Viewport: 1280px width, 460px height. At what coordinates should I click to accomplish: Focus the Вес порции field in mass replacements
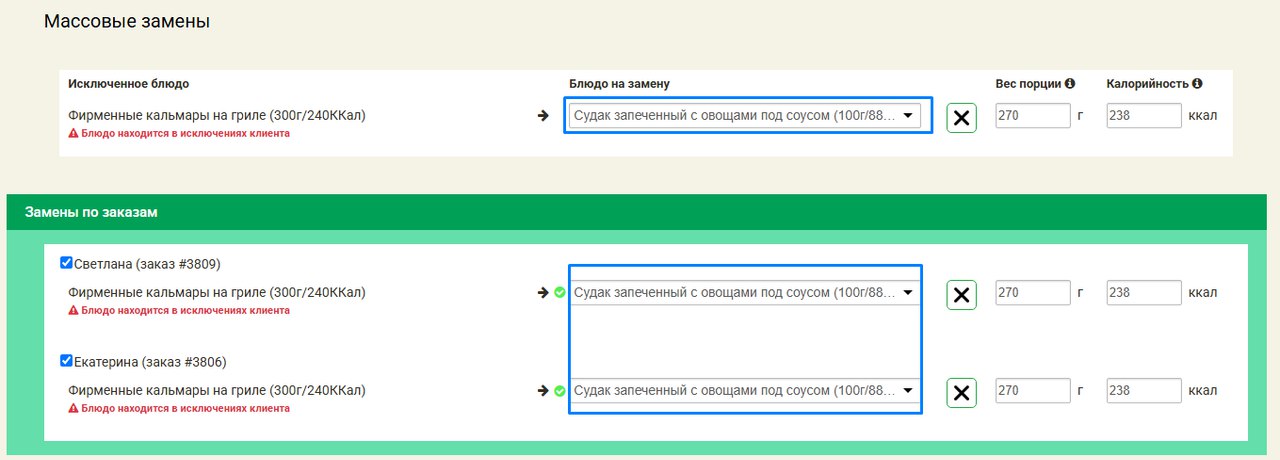[1032, 115]
